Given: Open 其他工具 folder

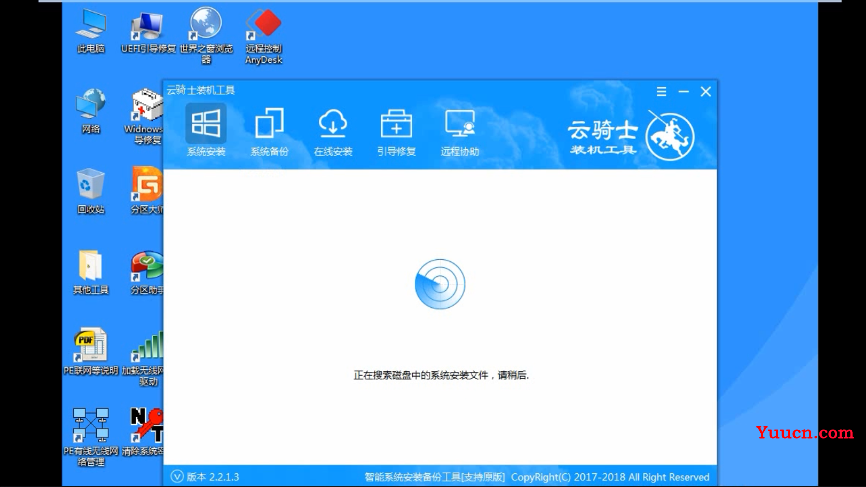Looking at the screenshot, I should 91,272.
